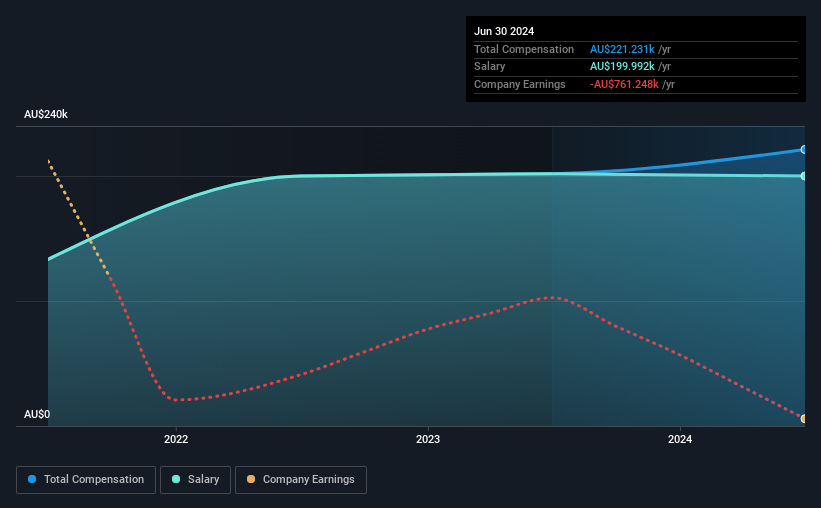Toggle the Company Earnings legend button

pos(301,480)
